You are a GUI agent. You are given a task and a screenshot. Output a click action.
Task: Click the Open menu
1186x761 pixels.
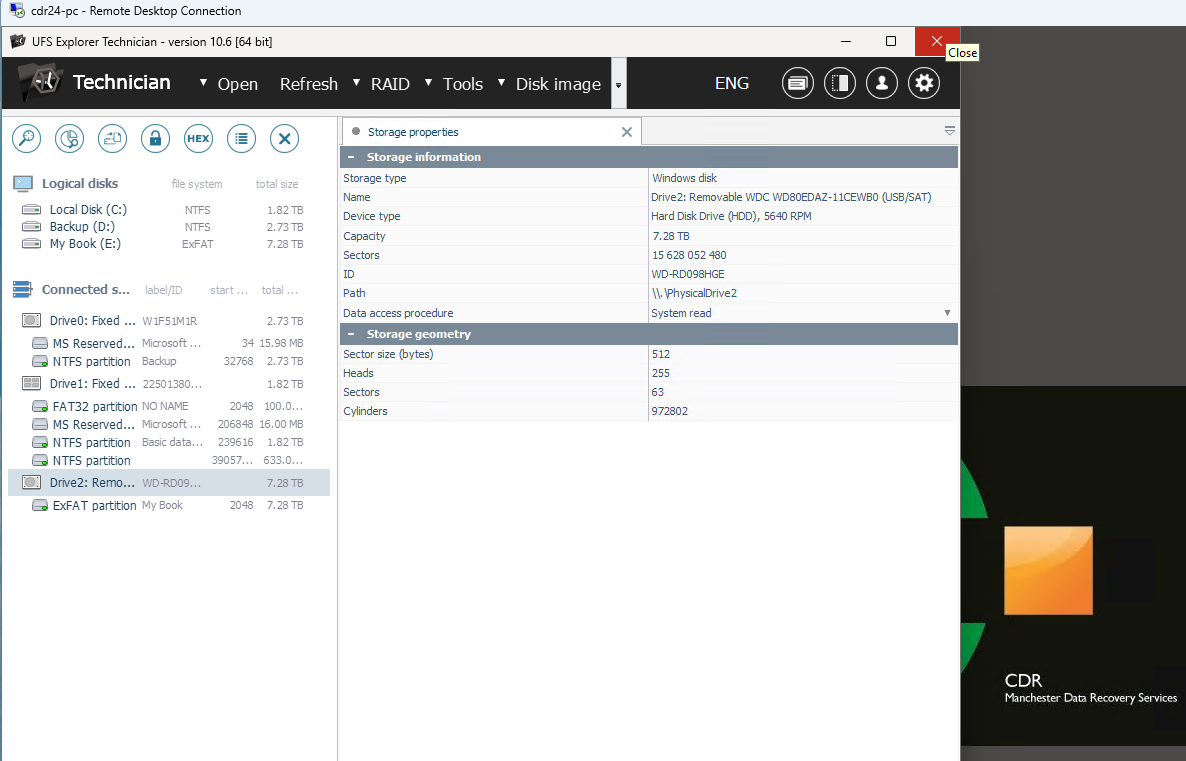[238, 84]
